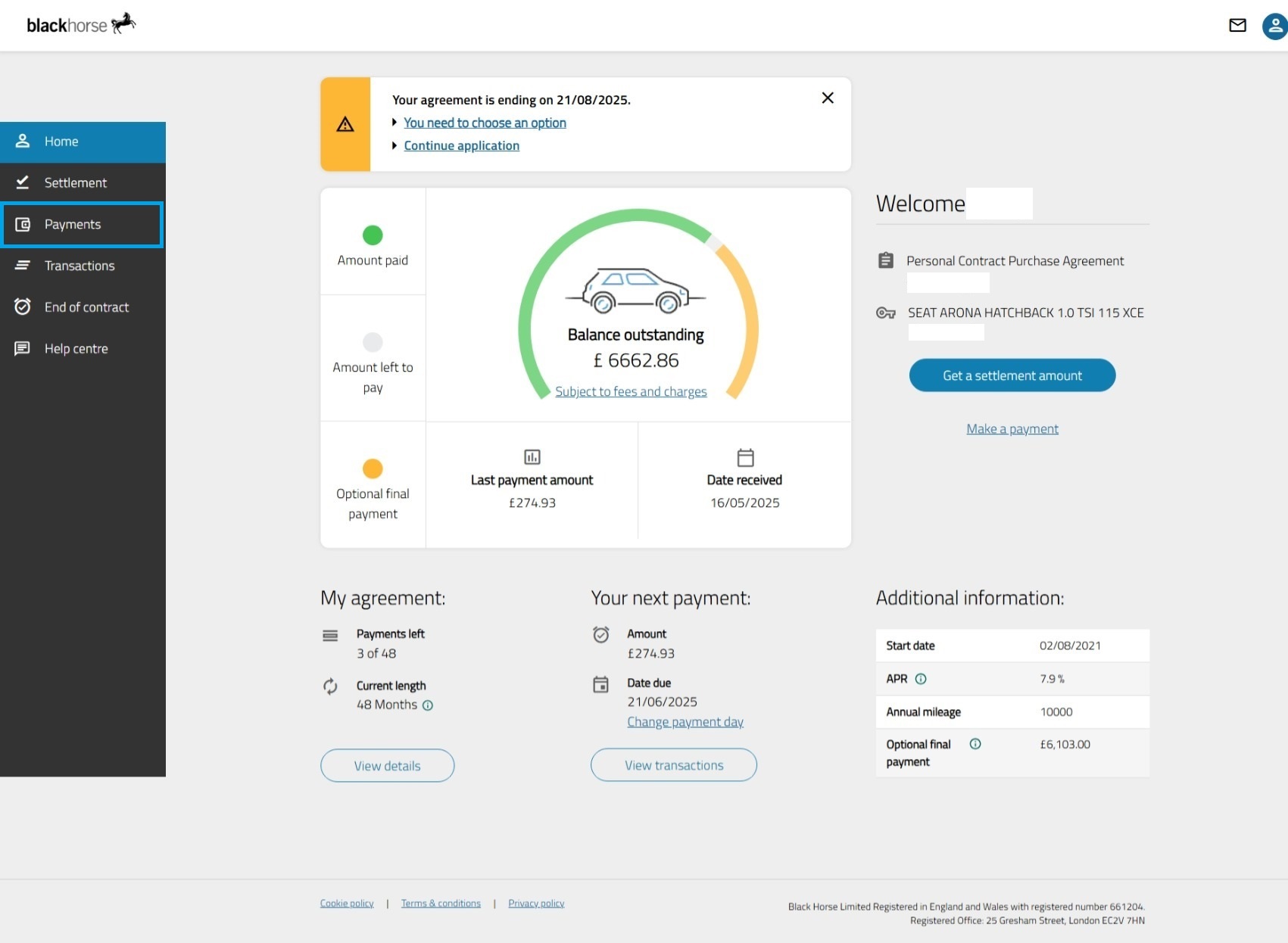
Task: Open the user profile avatar icon
Action: click(x=1275, y=26)
